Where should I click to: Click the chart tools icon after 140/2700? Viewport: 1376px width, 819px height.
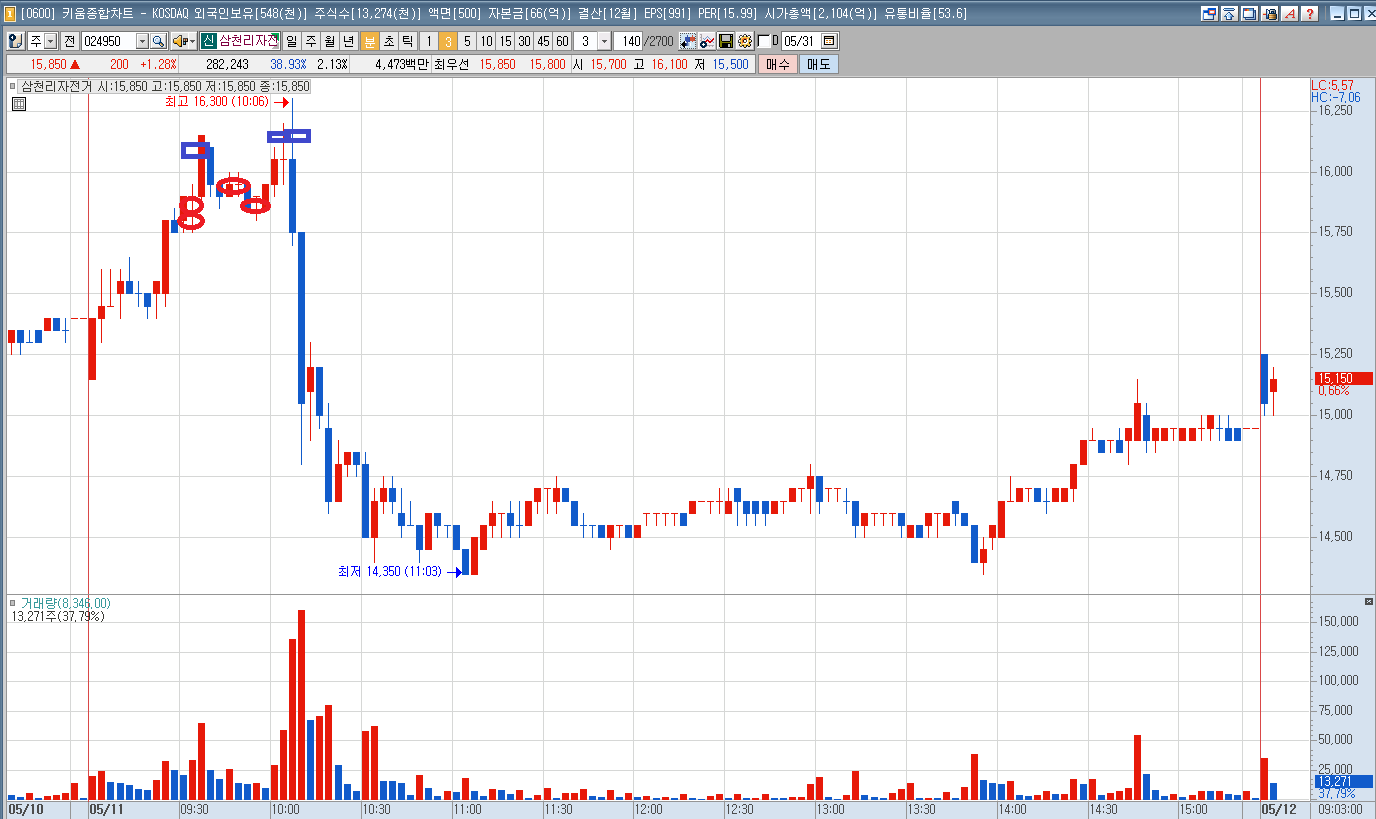[x=688, y=41]
